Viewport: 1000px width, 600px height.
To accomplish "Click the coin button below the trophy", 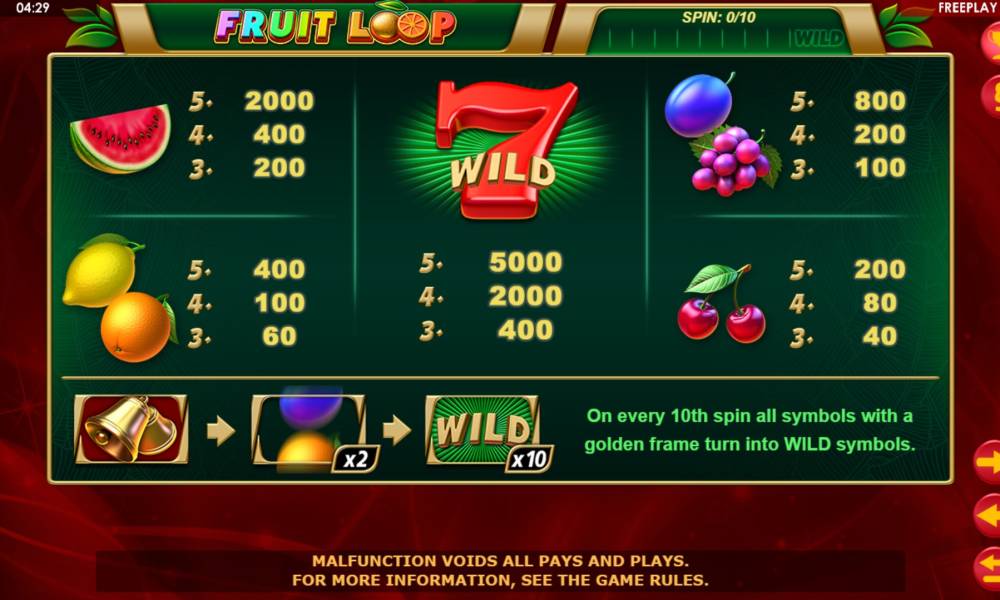I will point(990,96).
